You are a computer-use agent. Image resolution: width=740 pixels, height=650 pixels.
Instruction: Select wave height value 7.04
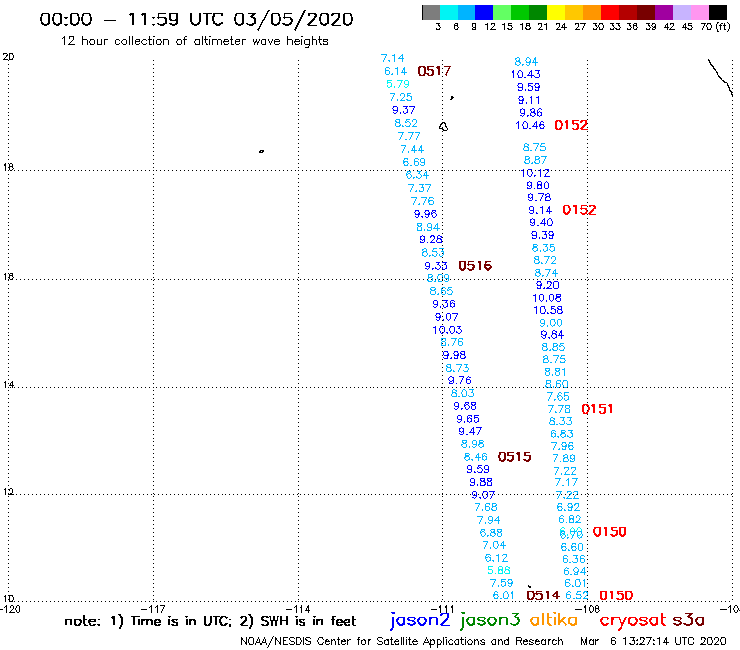click(494, 545)
